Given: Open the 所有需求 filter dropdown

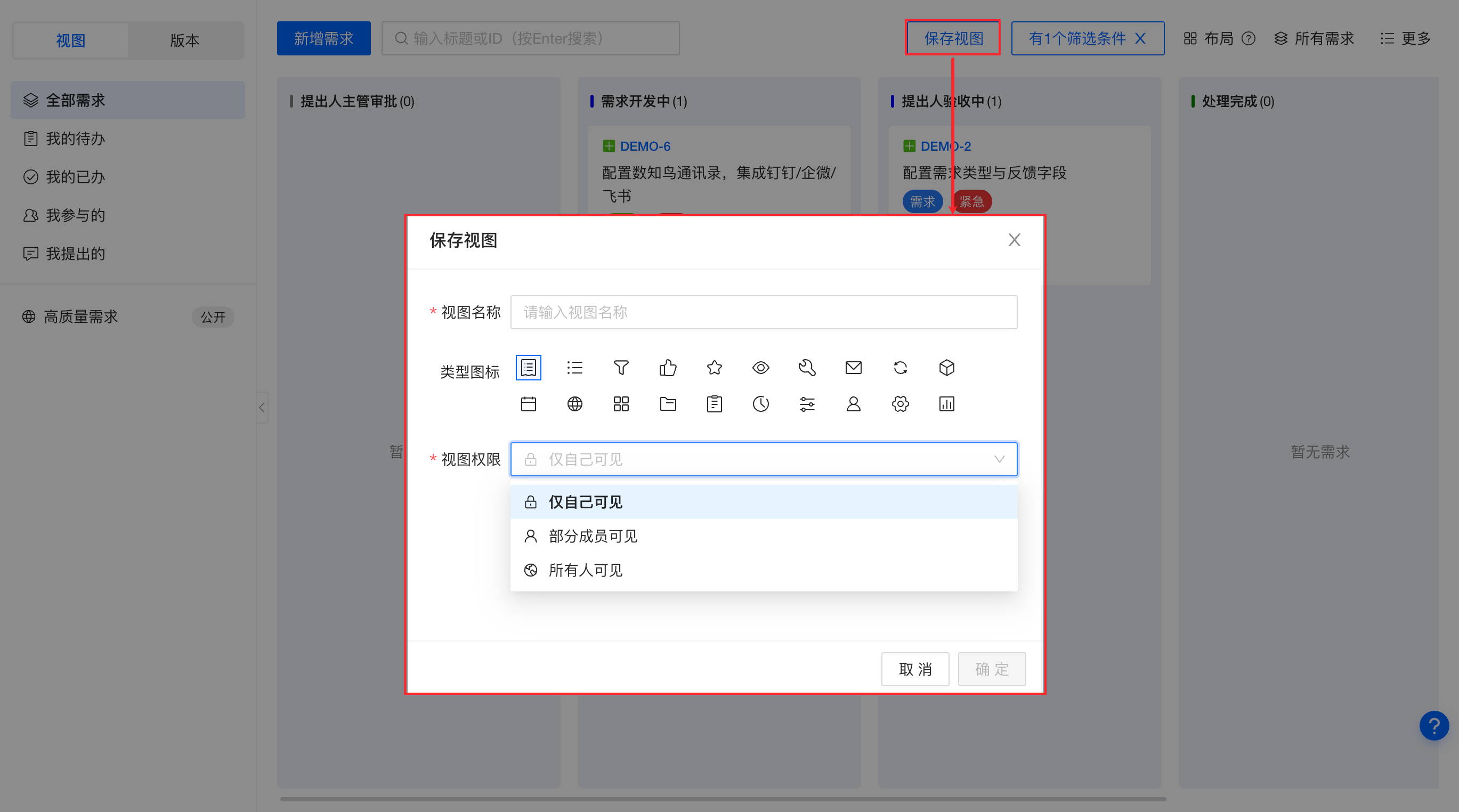Looking at the screenshot, I should coord(1314,38).
